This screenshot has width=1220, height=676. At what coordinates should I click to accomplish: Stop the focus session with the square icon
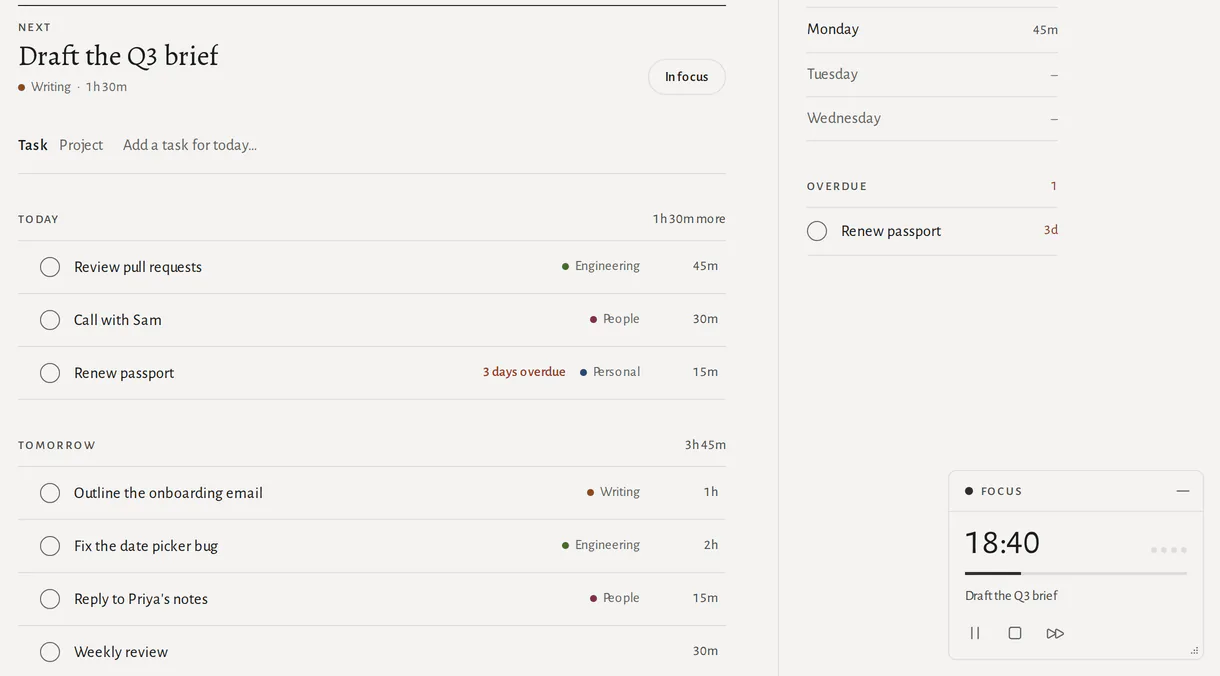click(1015, 633)
